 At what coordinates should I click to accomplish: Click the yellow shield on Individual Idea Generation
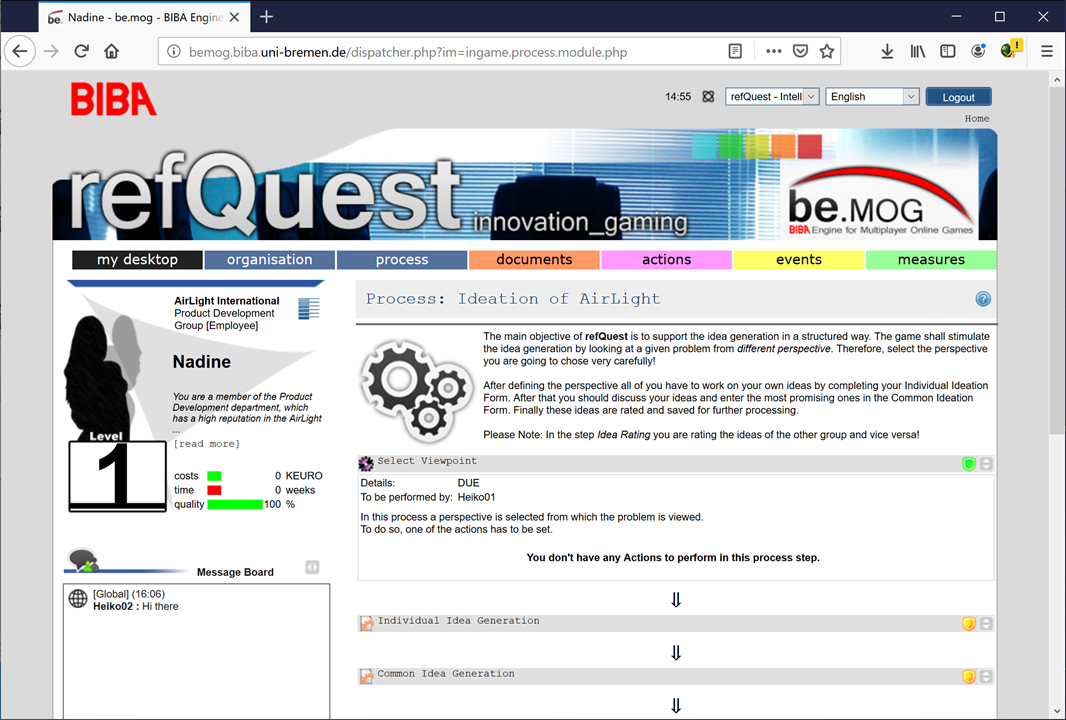pyautogui.click(x=969, y=623)
